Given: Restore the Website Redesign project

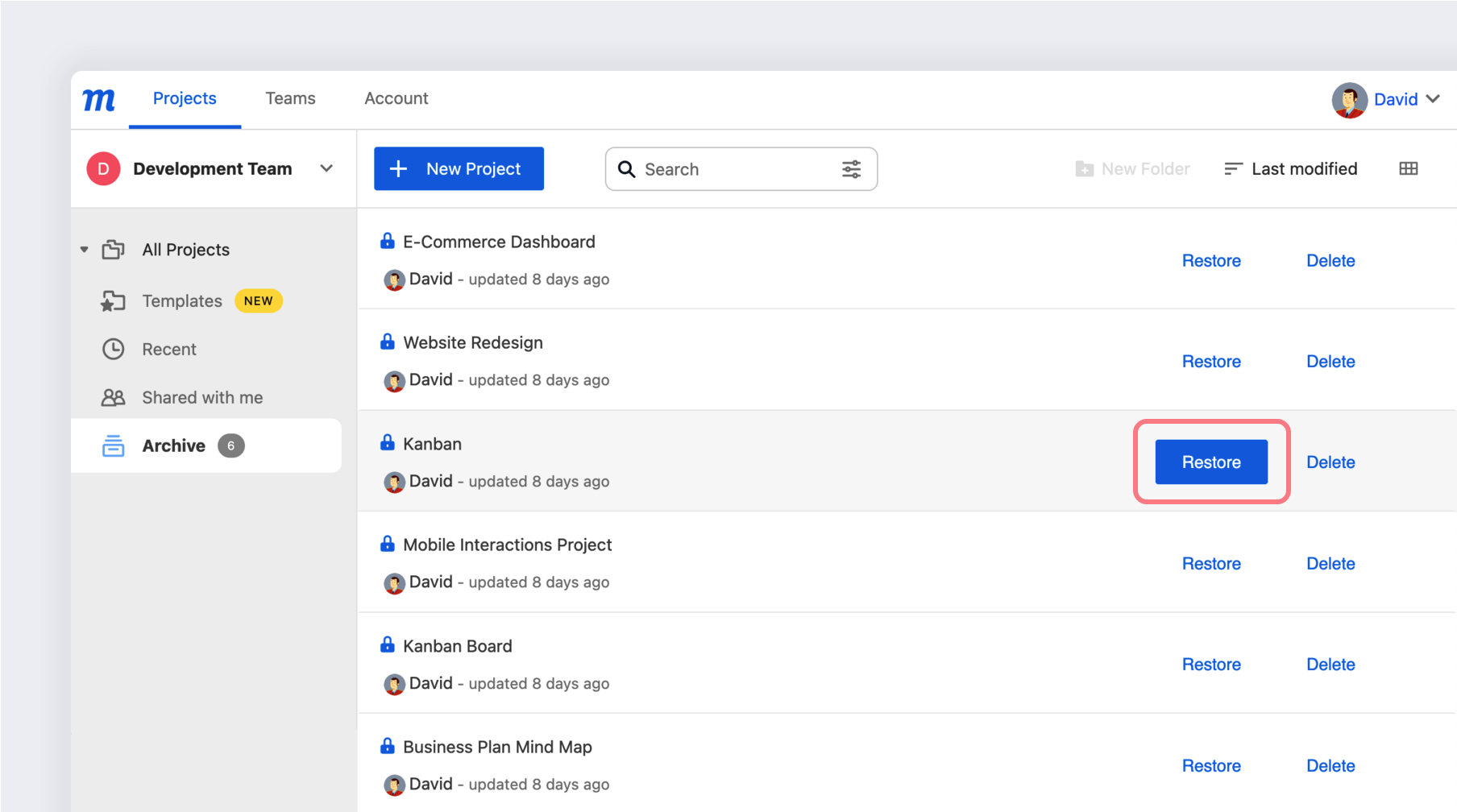Looking at the screenshot, I should [1211, 361].
